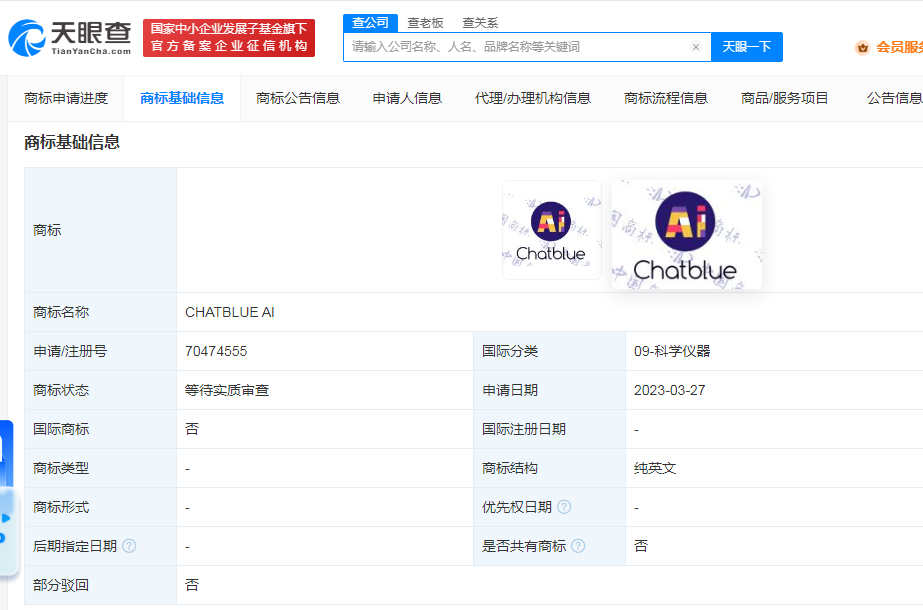Viewport: 923px width, 610px height.
Task: Open the 会员服务 link
Action: click(x=899, y=48)
